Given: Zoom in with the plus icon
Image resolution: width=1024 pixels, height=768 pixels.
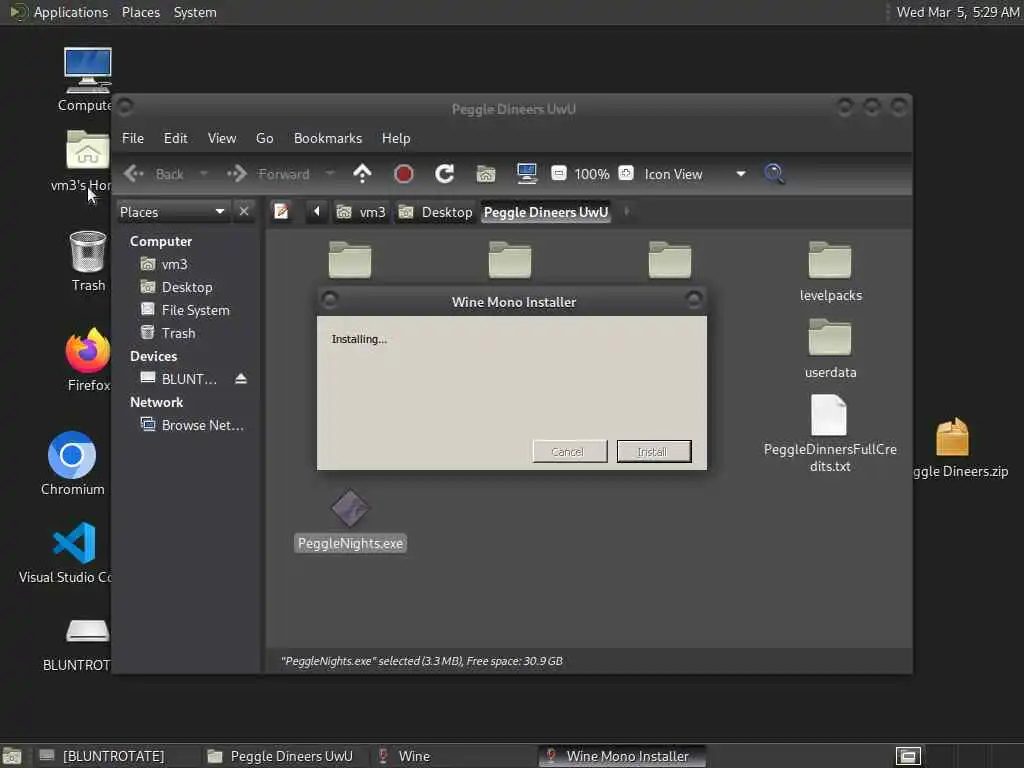Looking at the screenshot, I should [x=626, y=174].
